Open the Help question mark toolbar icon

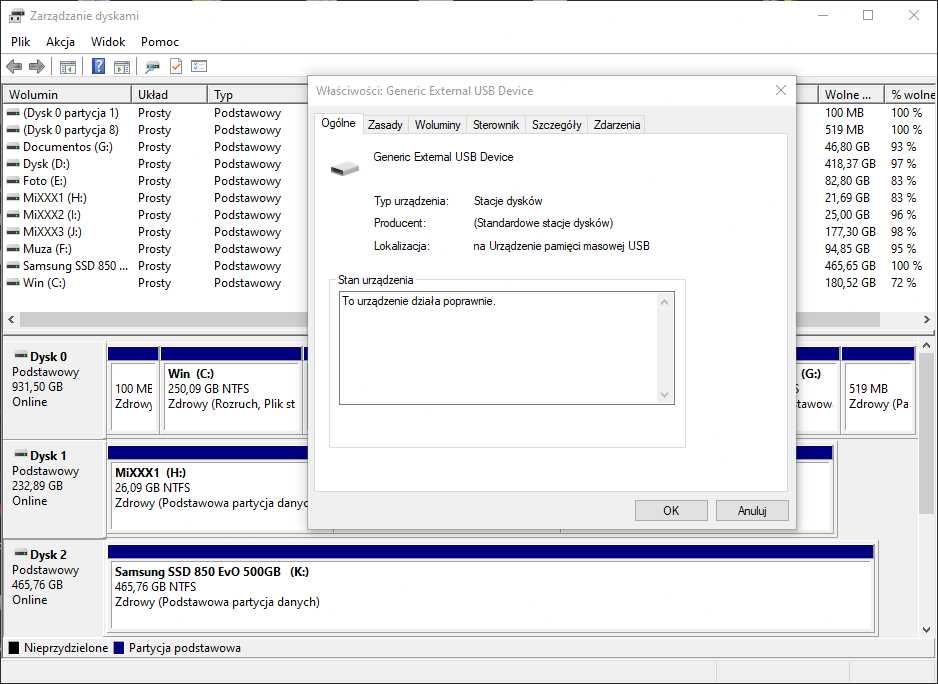pos(98,66)
